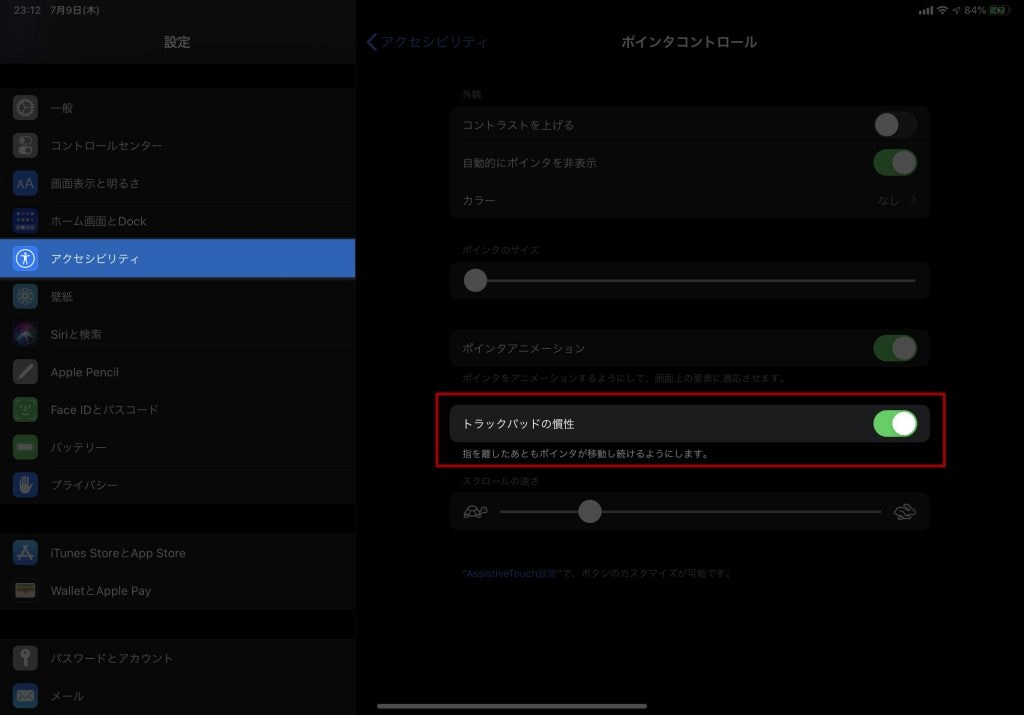Toggle the コントラストを上げる switch

coord(894,125)
